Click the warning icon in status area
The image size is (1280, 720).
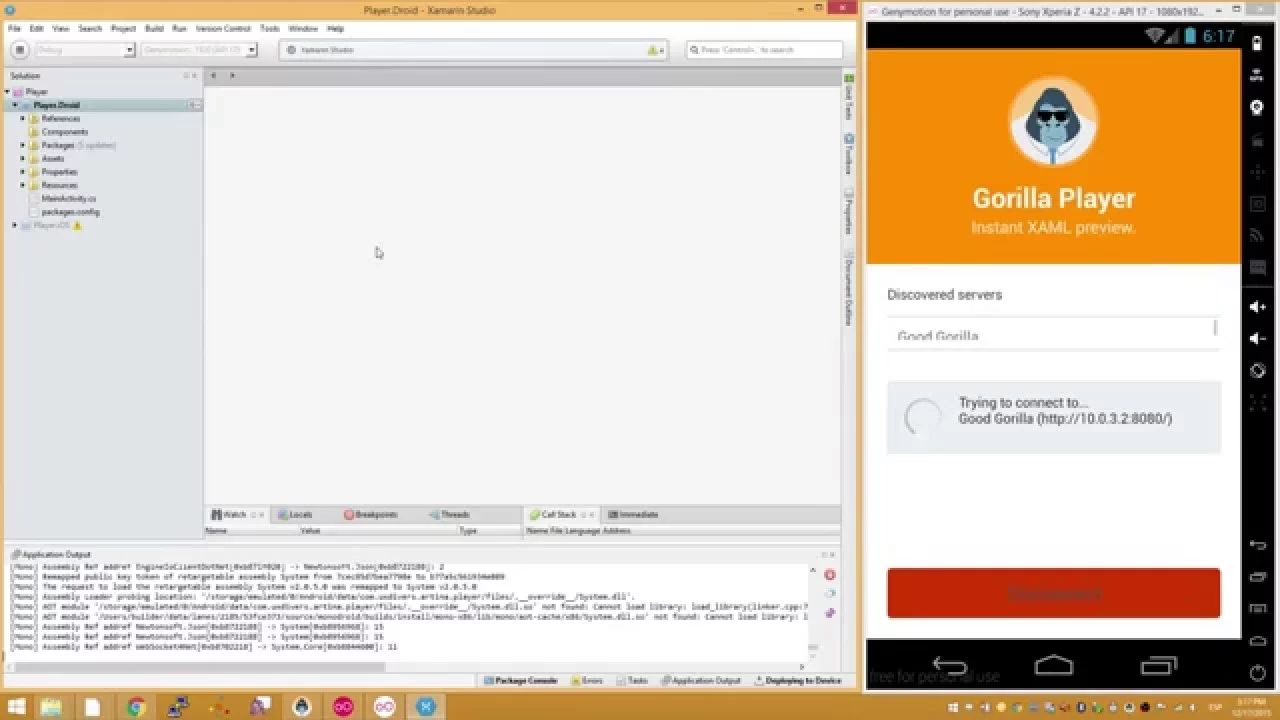coord(653,50)
